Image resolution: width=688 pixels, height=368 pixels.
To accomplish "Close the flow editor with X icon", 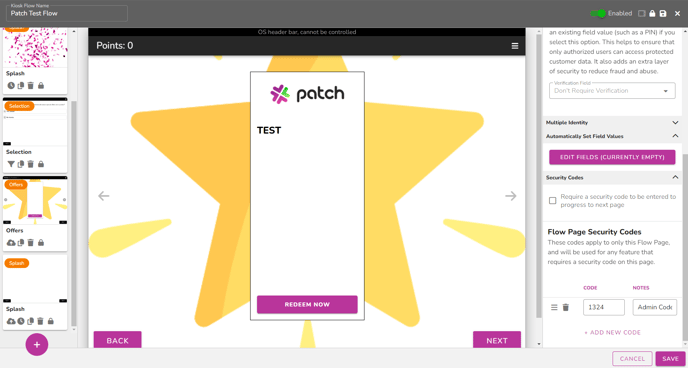I will (x=677, y=14).
